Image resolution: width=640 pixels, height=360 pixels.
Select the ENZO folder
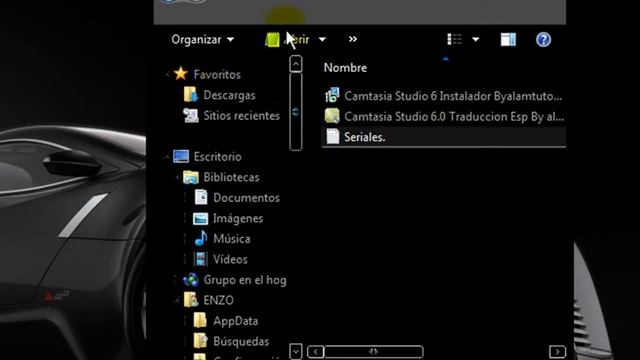pyautogui.click(x=218, y=300)
